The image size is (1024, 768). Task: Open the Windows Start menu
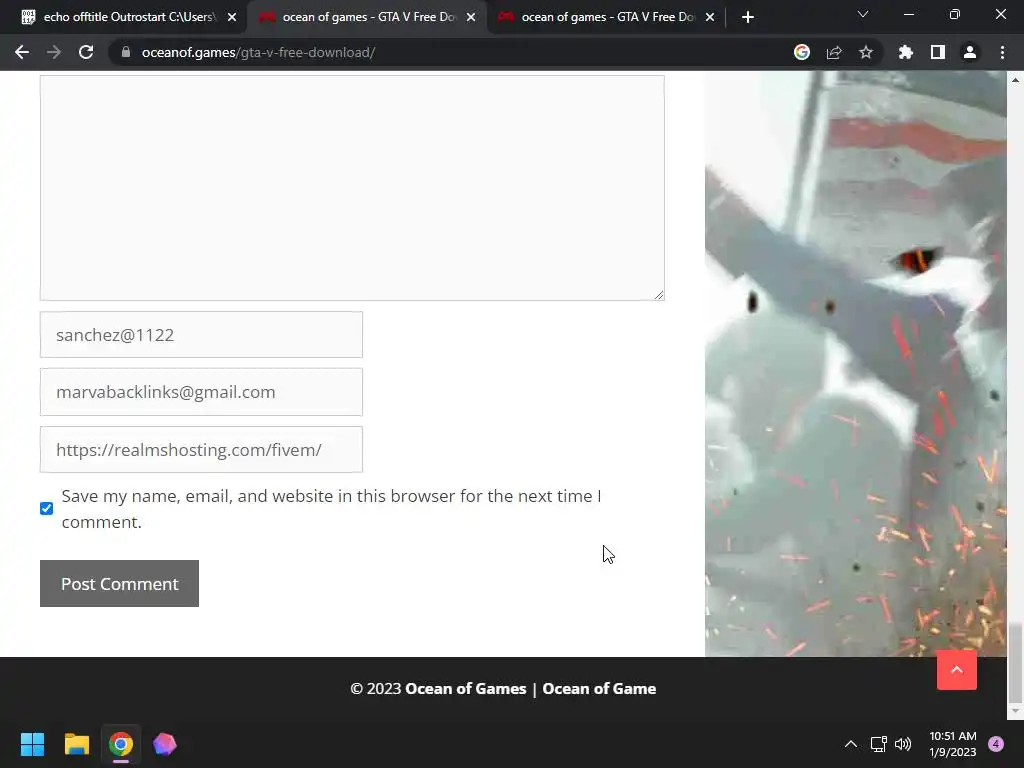32,744
